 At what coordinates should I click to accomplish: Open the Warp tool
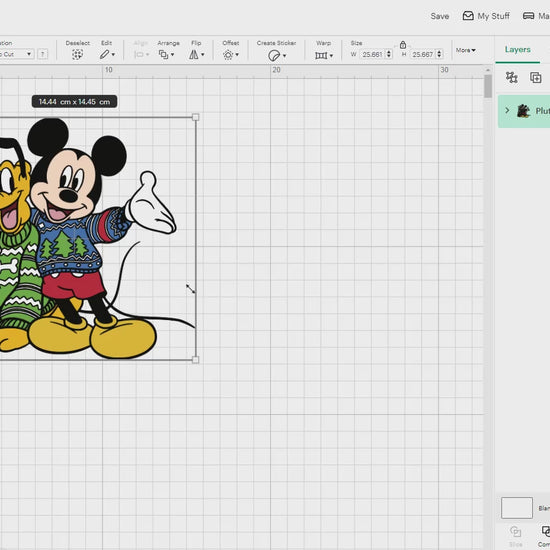323,55
